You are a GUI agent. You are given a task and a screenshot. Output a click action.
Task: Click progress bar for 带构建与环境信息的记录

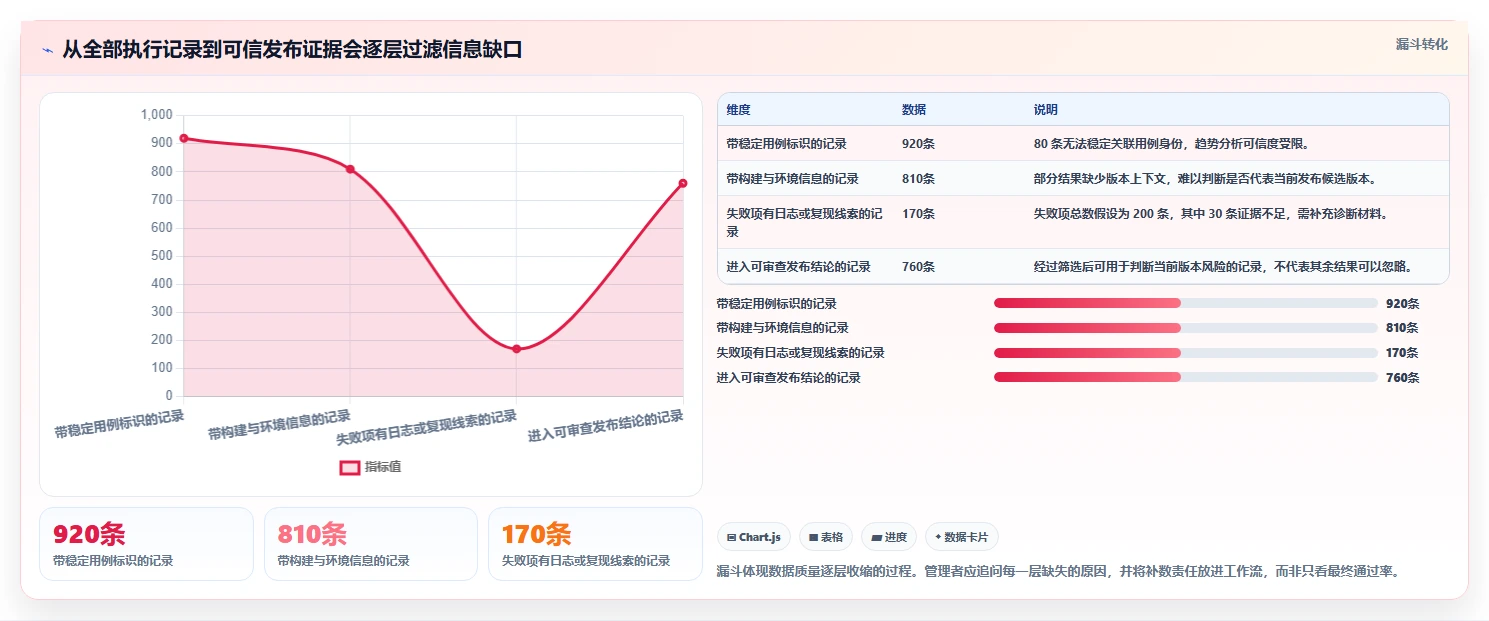coord(1186,328)
